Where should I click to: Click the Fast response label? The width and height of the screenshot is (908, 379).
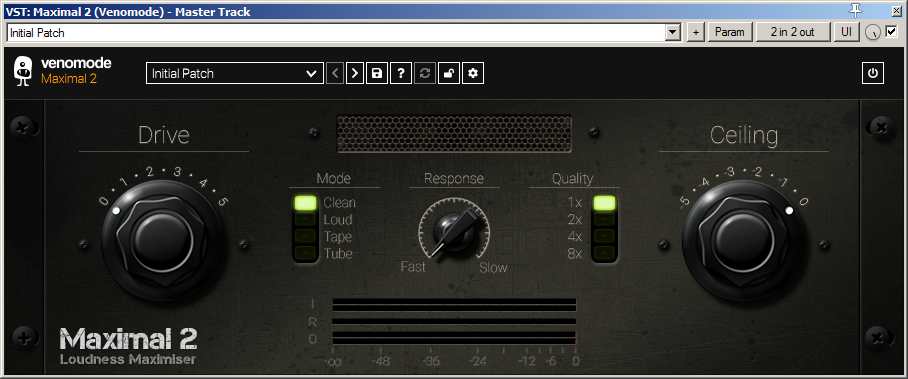[413, 267]
